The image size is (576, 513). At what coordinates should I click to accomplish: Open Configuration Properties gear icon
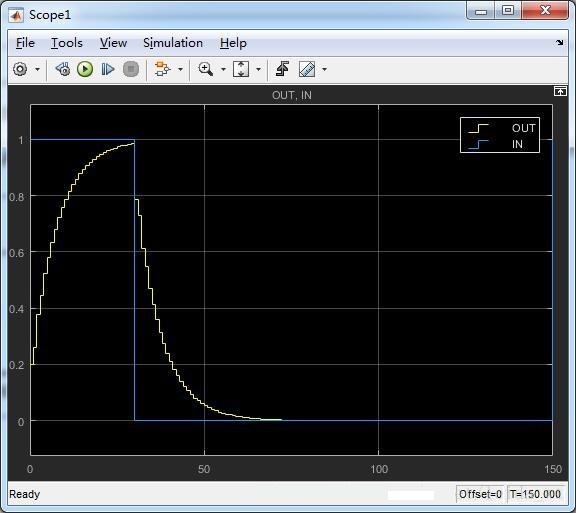pyautogui.click(x=20, y=69)
